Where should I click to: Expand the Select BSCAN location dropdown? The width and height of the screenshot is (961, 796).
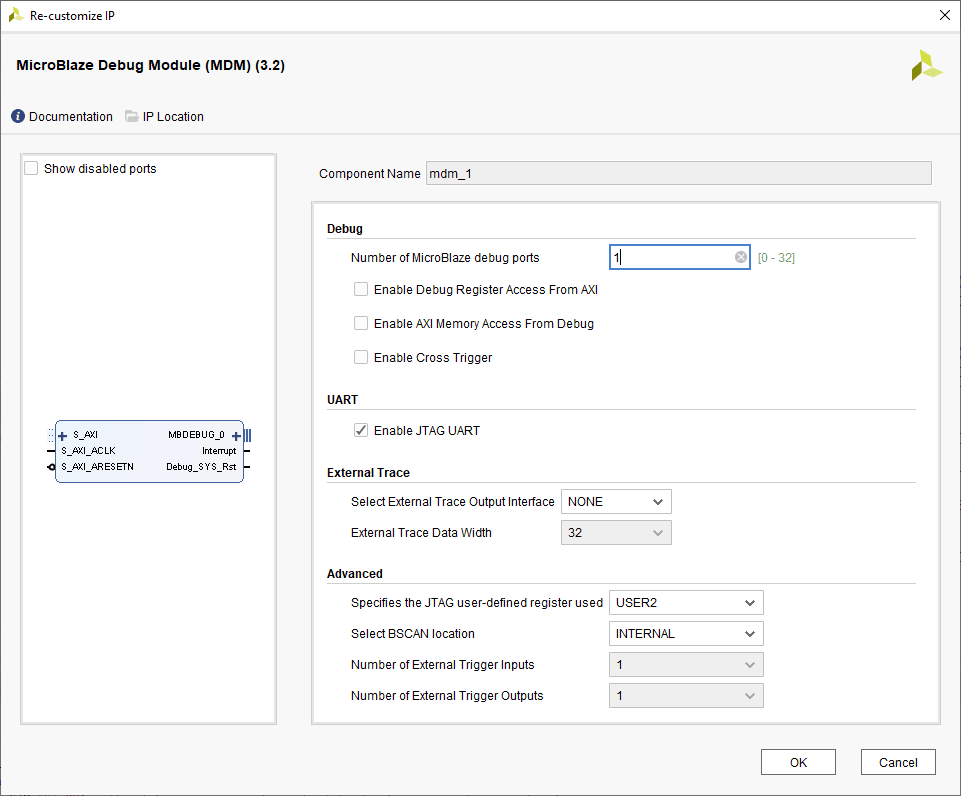click(686, 634)
